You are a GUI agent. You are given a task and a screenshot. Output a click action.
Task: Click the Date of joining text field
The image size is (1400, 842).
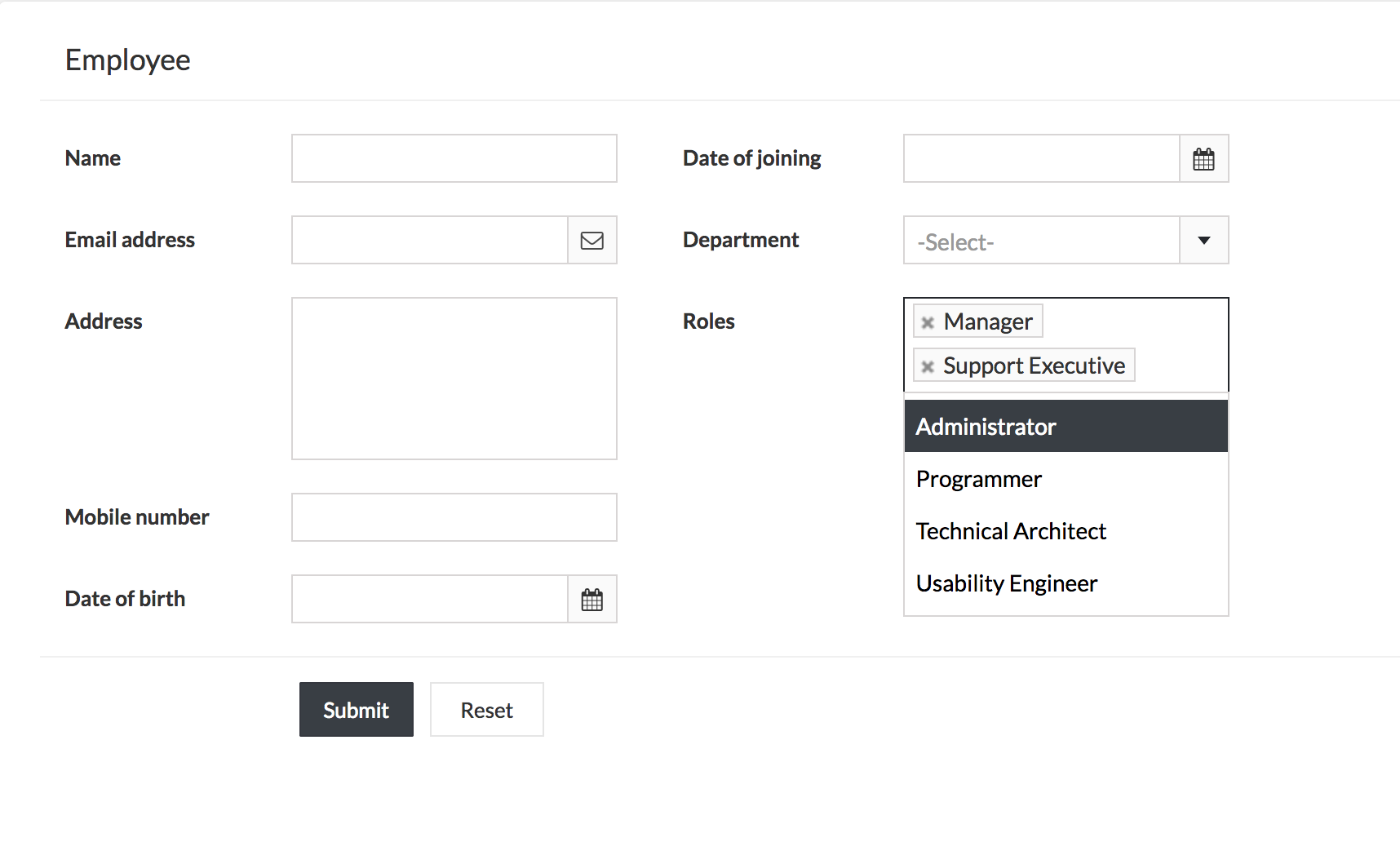coord(1040,157)
